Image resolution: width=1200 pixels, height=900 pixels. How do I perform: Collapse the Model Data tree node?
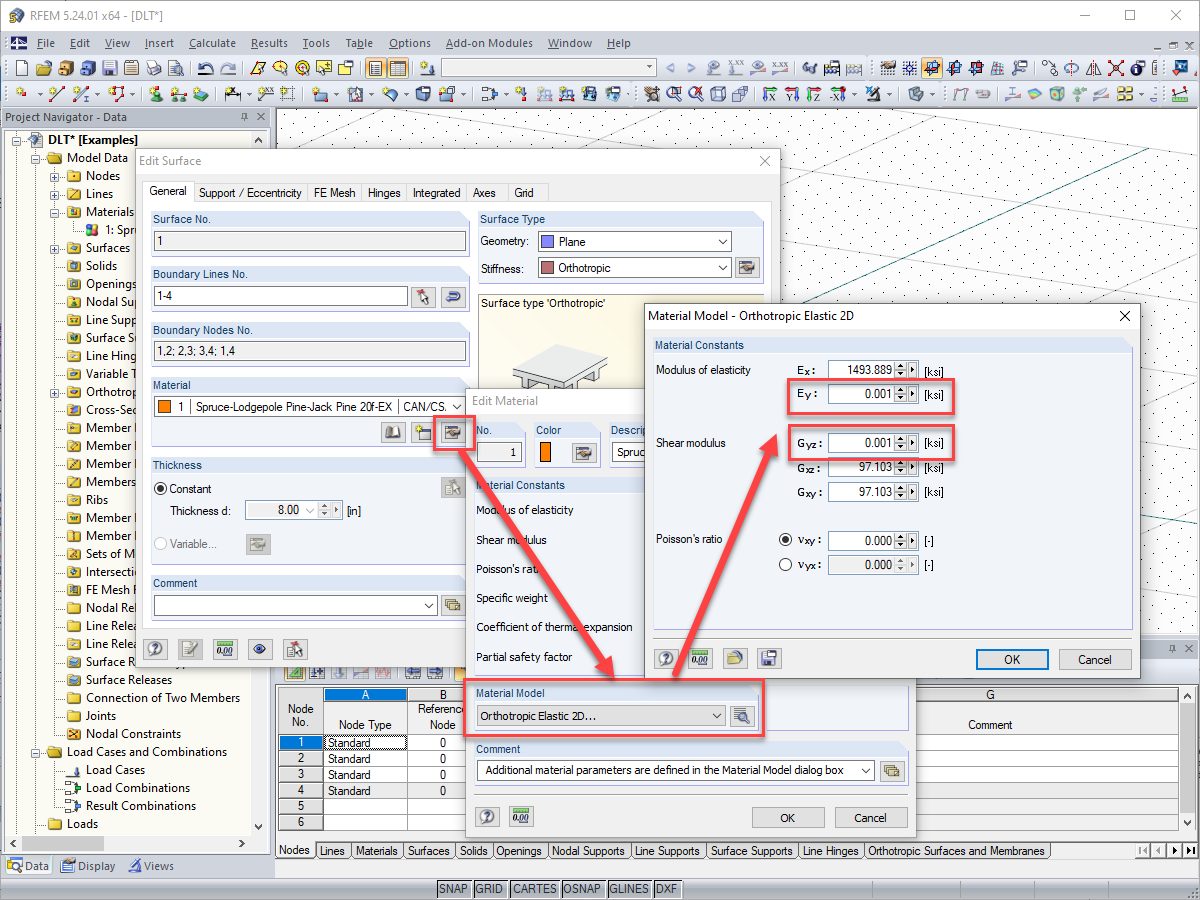coord(36,158)
